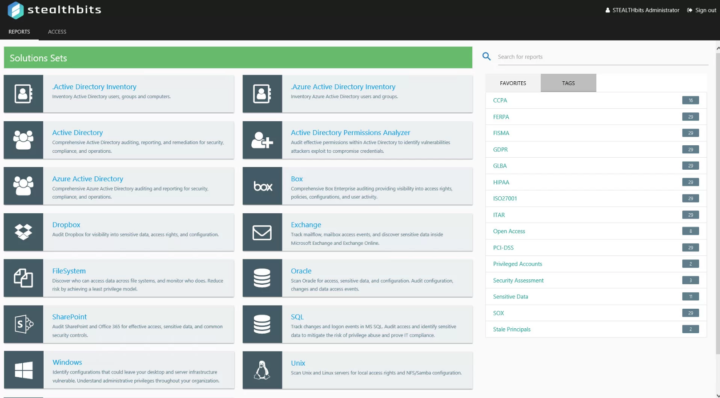This screenshot has height=398, width=720.
Task: Open the Active Directory solution link
Action: click(x=77, y=133)
